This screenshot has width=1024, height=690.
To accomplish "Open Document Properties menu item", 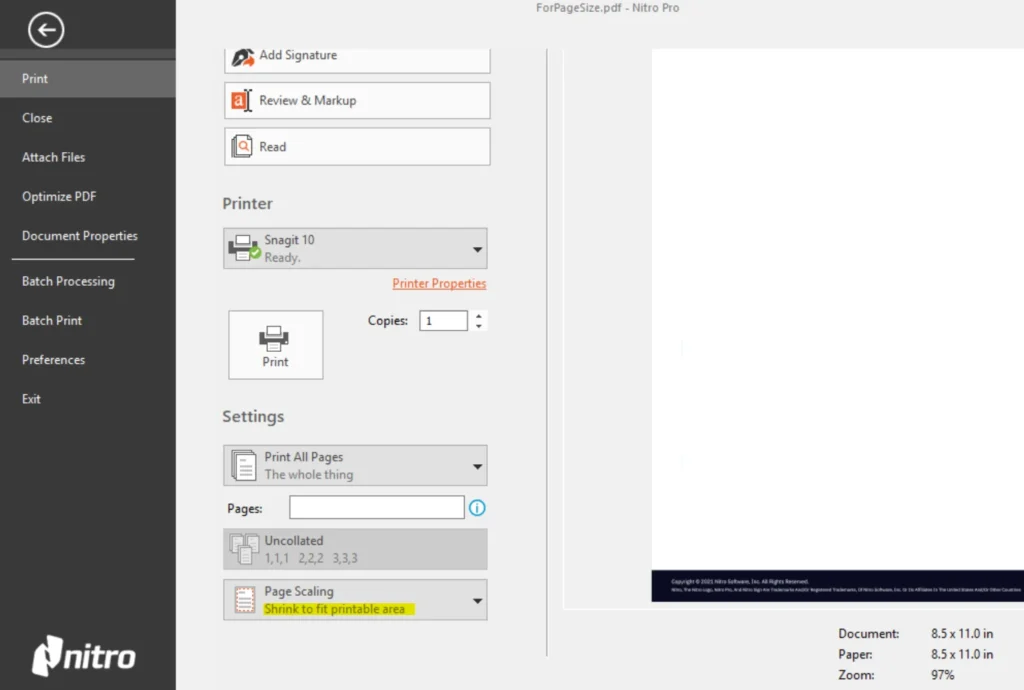I will pyautogui.click(x=80, y=236).
